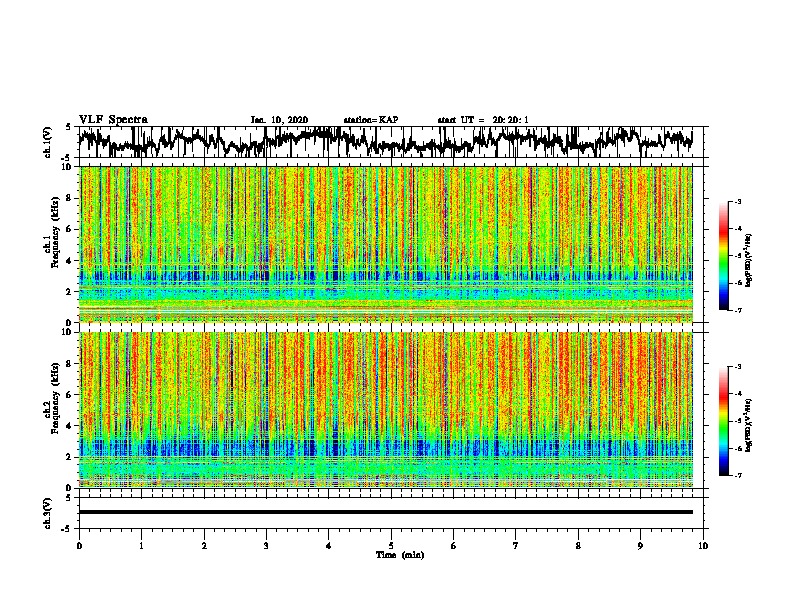792x612 pixels.
Task: Click the VLF Spectra title
Action: coord(113,120)
